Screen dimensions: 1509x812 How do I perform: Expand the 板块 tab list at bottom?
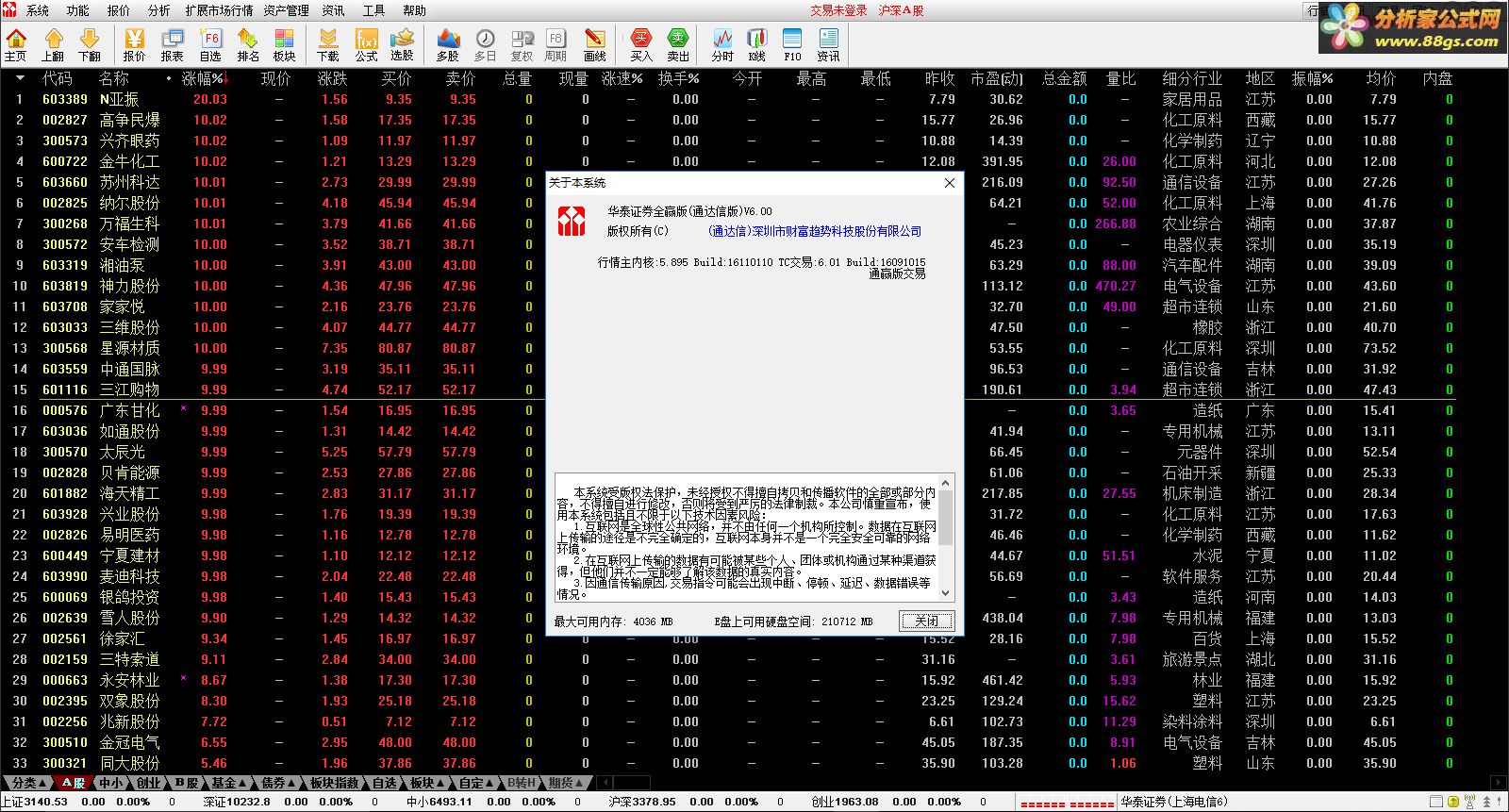[x=427, y=783]
